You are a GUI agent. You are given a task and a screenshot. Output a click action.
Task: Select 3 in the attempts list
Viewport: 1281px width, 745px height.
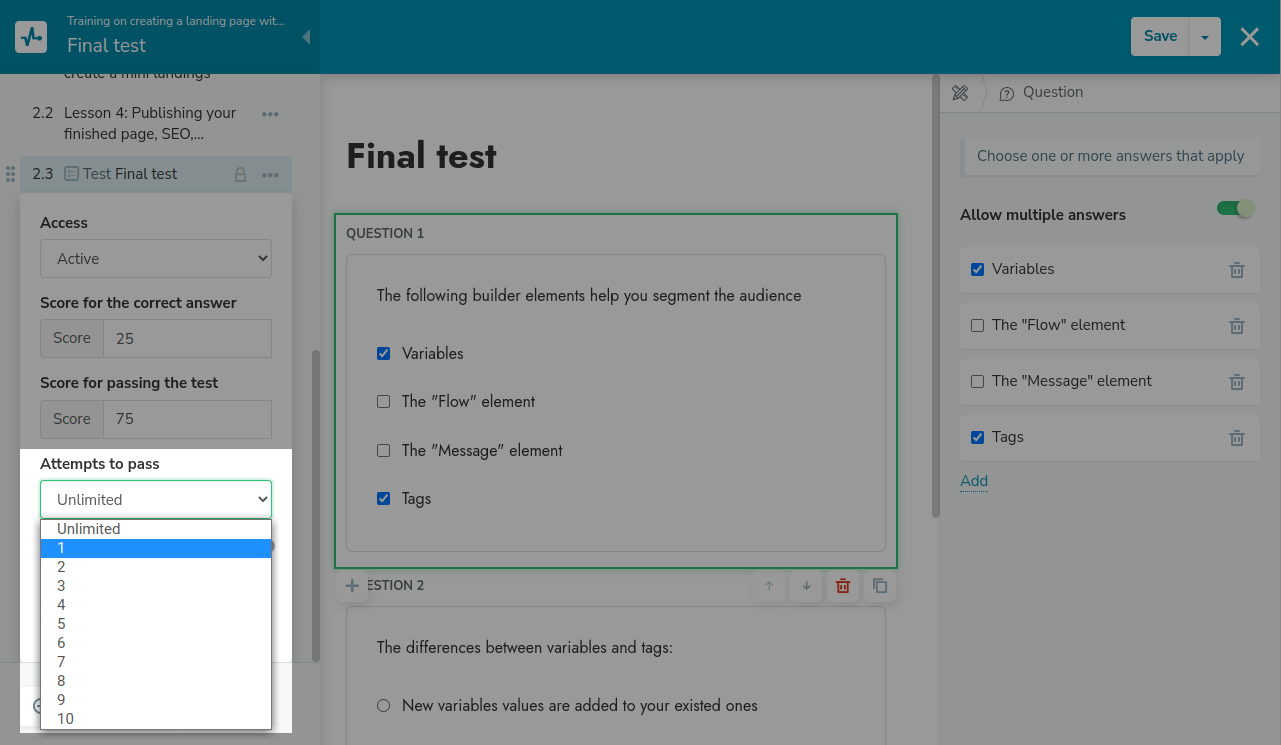point(61,586)
